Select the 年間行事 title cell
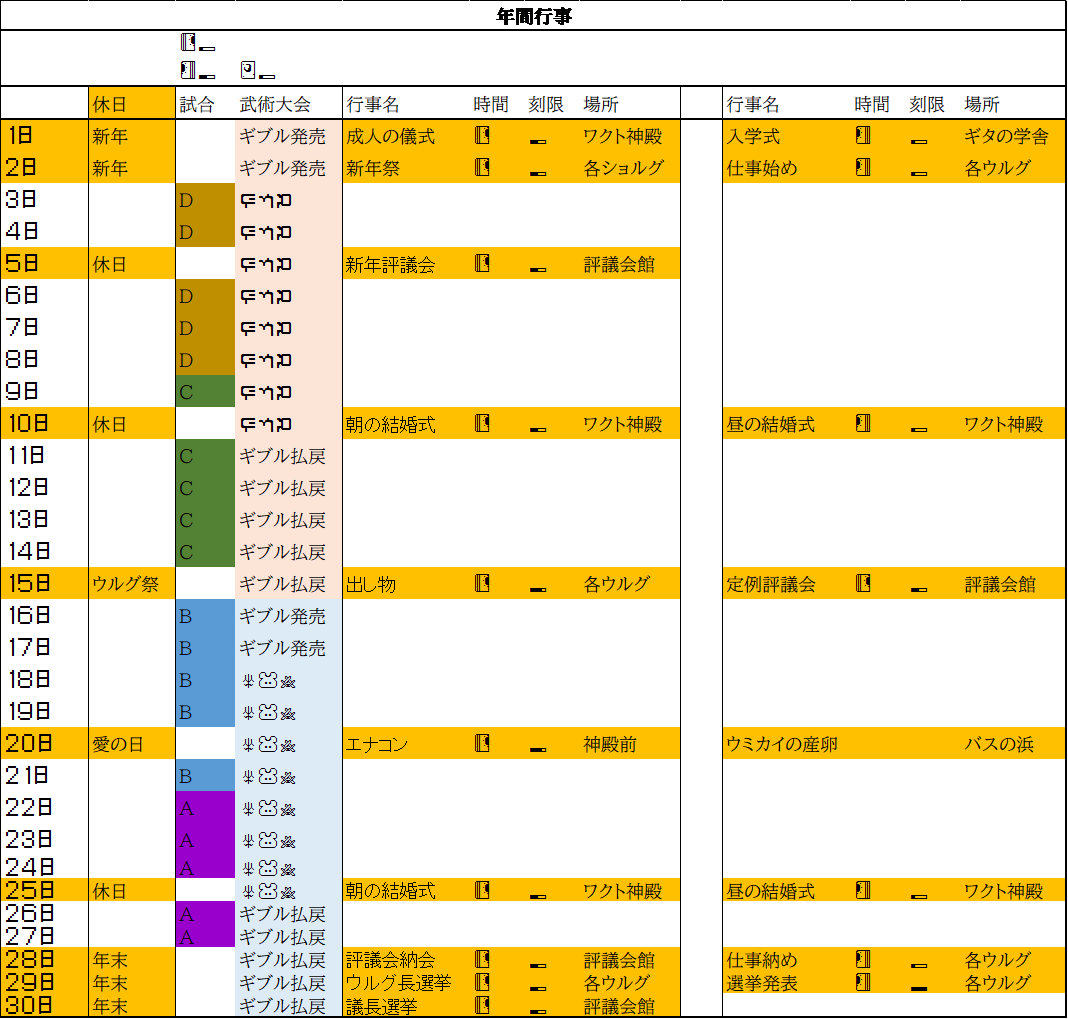This screenshot has height=1019, width=1068. [x=533, y=16]
